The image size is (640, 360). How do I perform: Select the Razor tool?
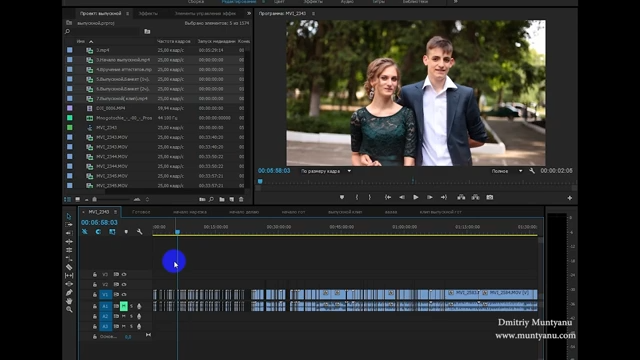[69, 267]
